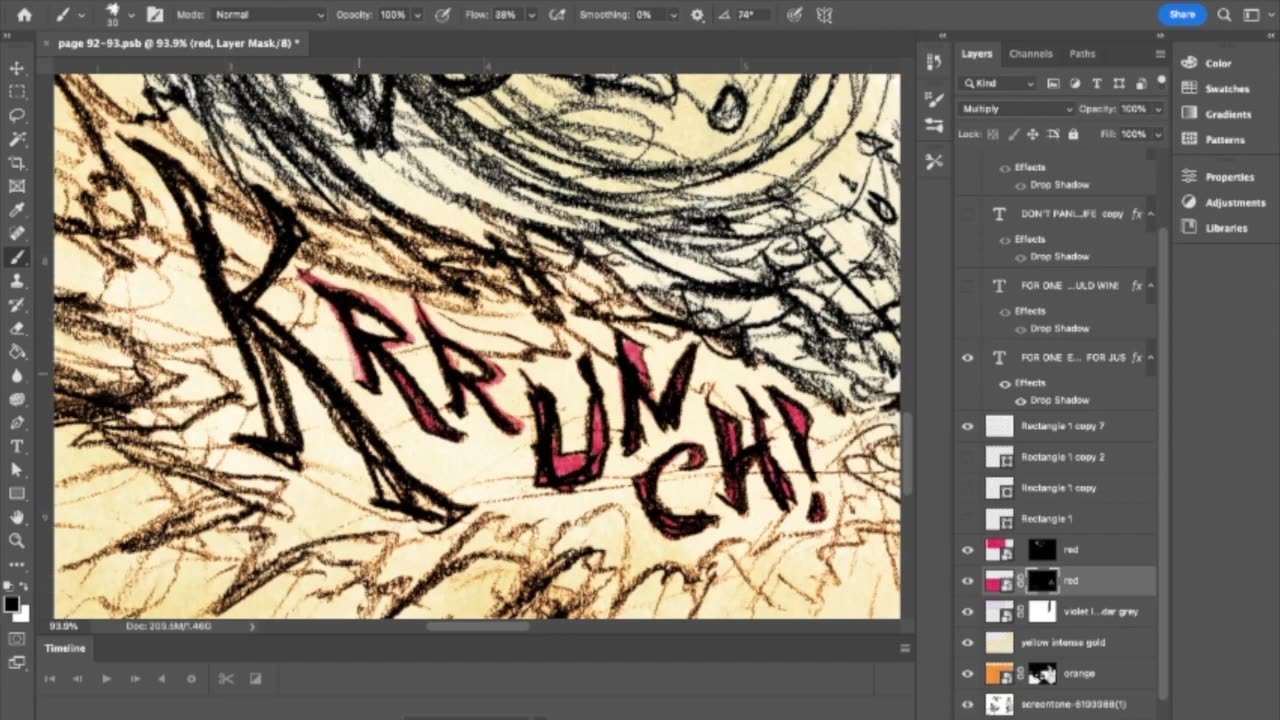Viewport: 1280px width, 720px height.
Task: Open the layer Opacity dropdown arrow
Action: coord(1158,109)
